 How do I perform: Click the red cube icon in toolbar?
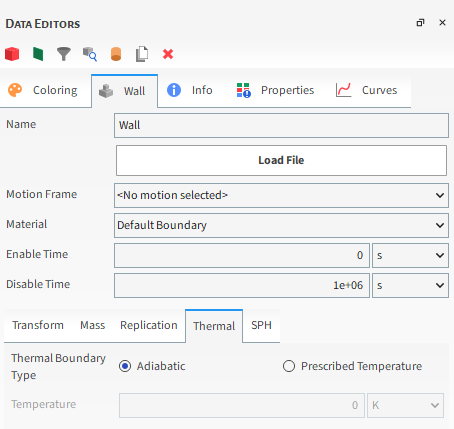coord(12,54)
